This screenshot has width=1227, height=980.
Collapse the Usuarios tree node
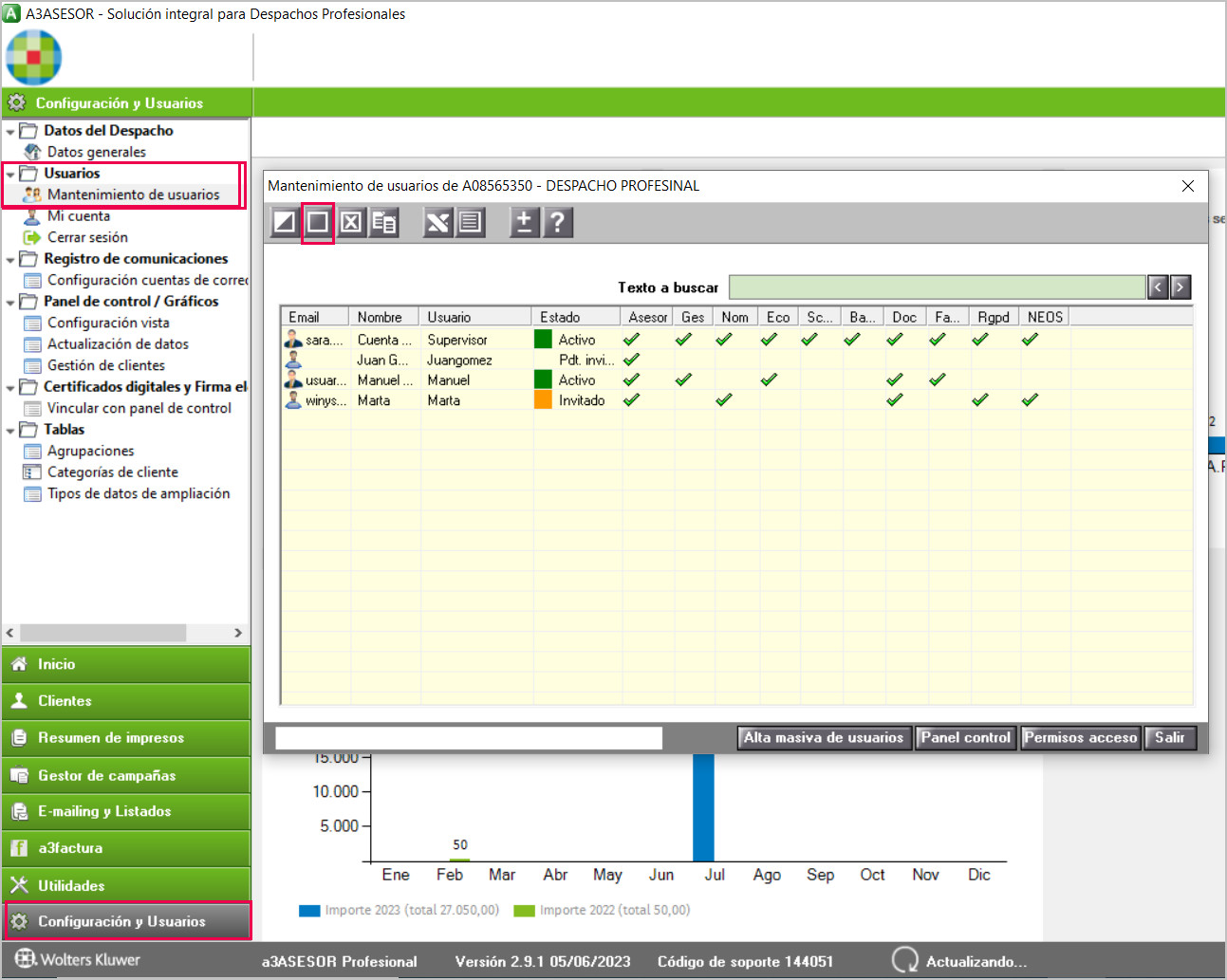(x=10, y=175)
